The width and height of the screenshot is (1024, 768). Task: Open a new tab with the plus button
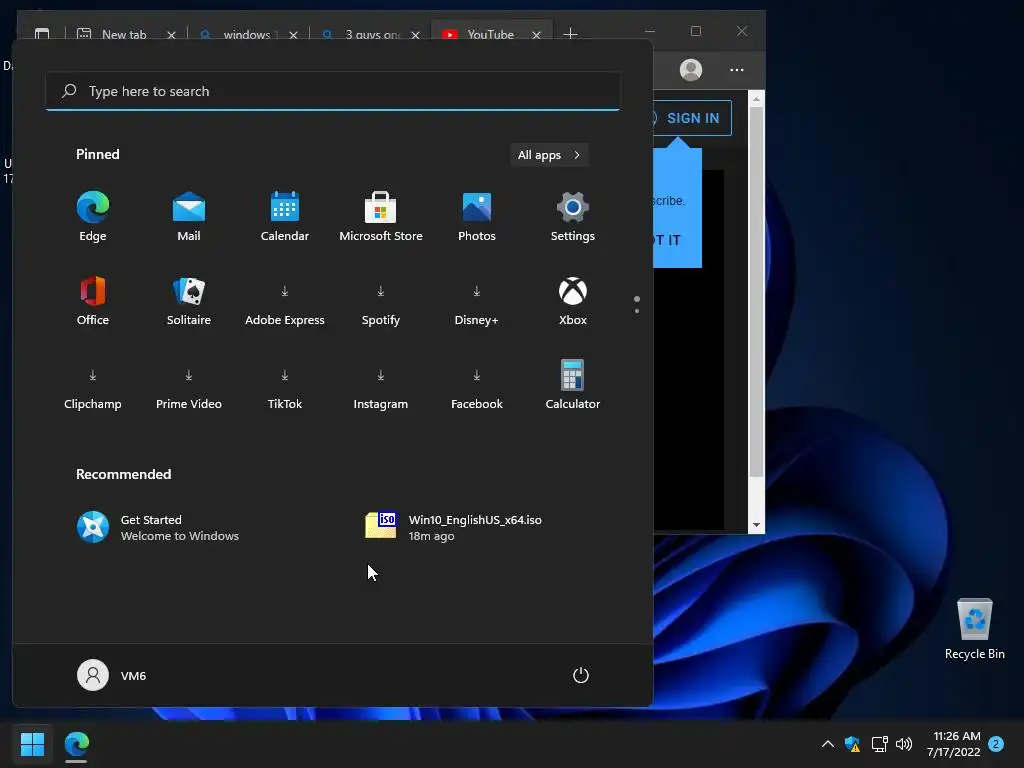[570, 33]
